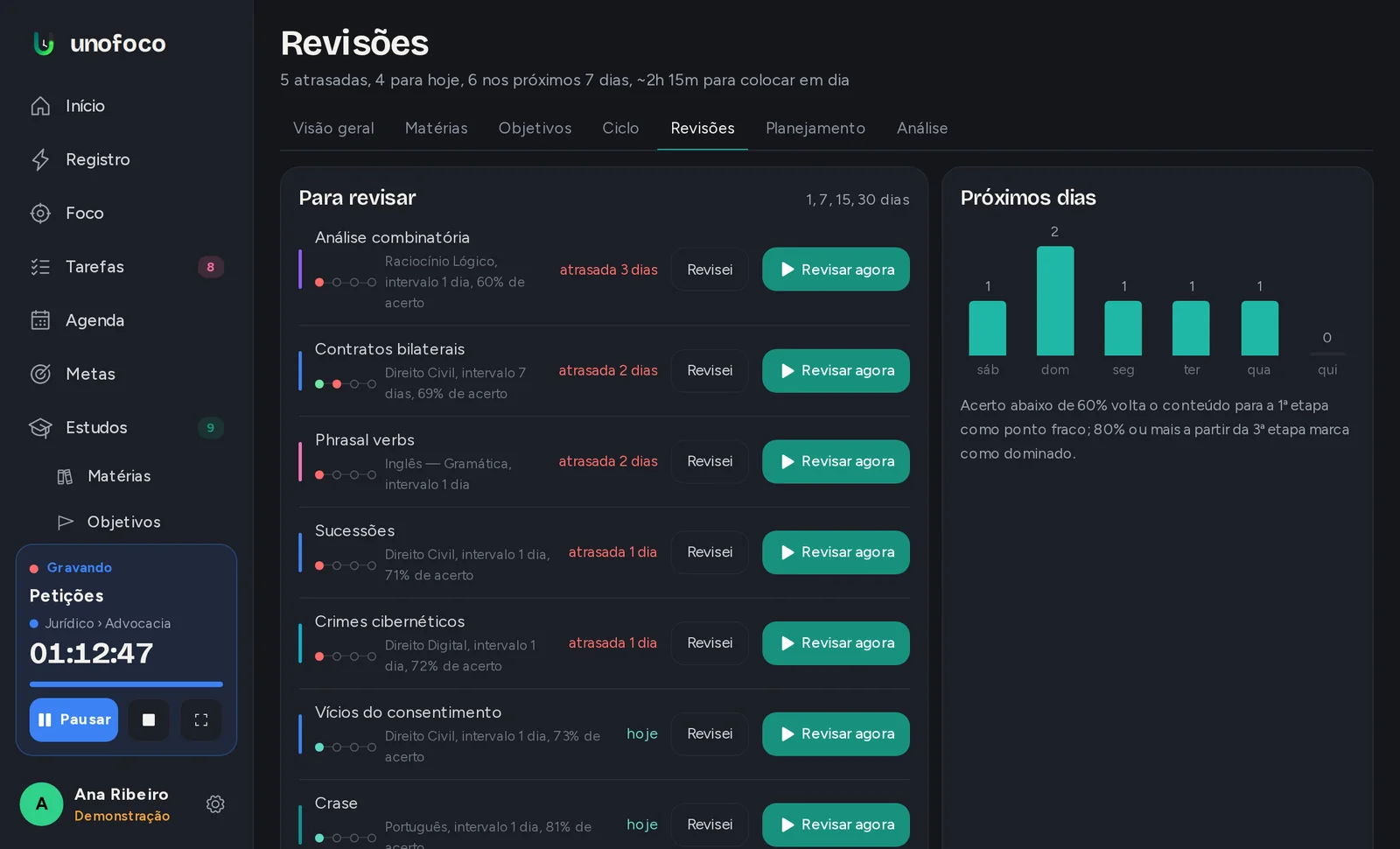The height and width of the screenshot is (849, 1400).
Task: Start Revisar agora for Crase
Action: coord(836,825)
